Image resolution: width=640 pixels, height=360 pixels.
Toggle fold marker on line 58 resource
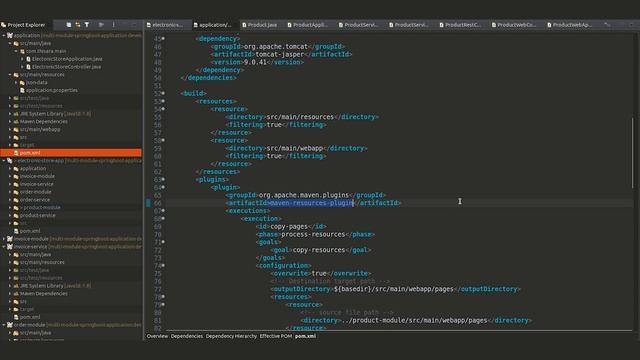(x=163, y=140)
